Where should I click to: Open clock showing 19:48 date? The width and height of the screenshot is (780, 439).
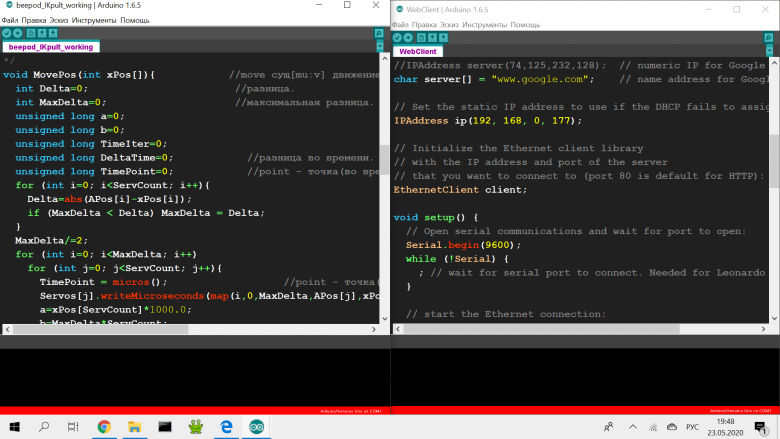coord(726,427)
